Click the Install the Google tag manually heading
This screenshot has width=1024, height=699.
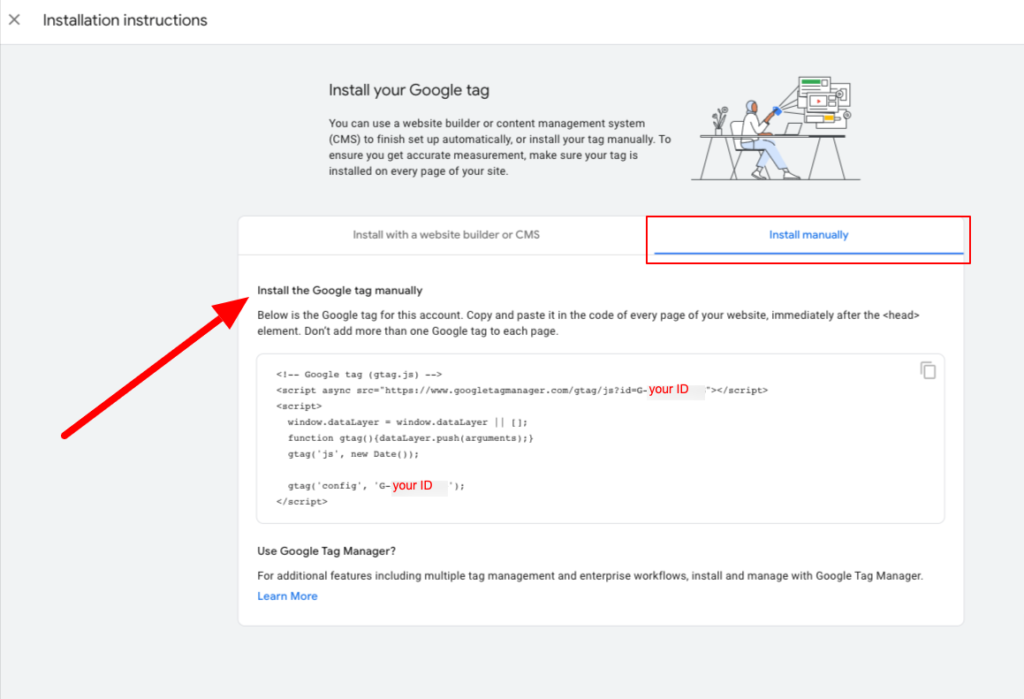pos(340,290)
